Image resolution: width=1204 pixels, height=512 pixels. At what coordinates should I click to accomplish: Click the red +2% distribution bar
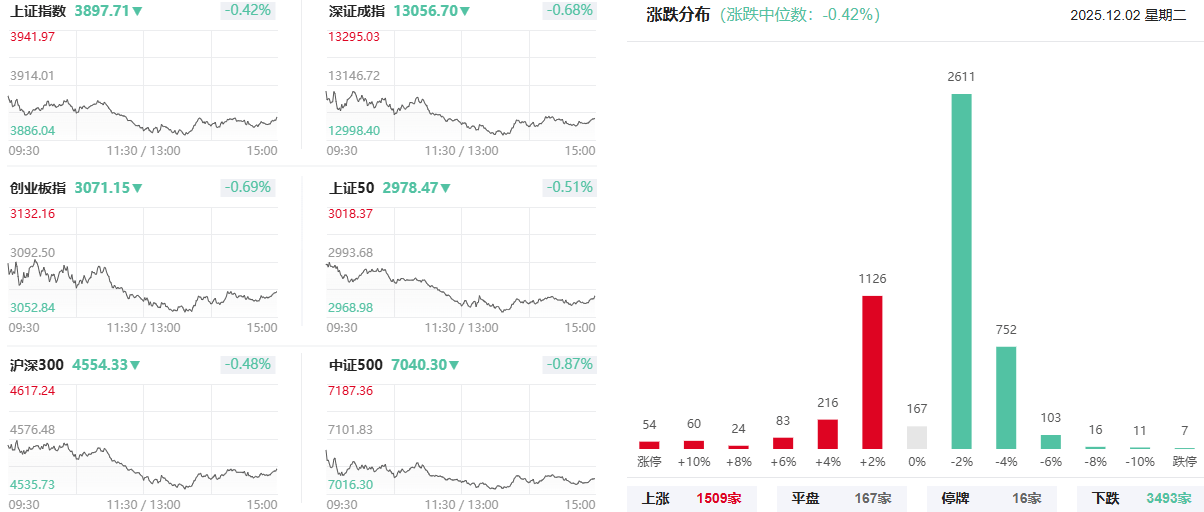pyautogui.click(x=872, y=371)
